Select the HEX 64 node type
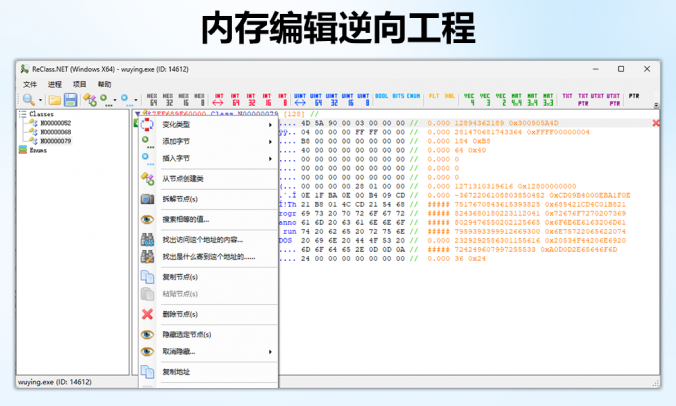Image resolution: width=676 pixels, height=406 pixels. [x=152, y=100]
